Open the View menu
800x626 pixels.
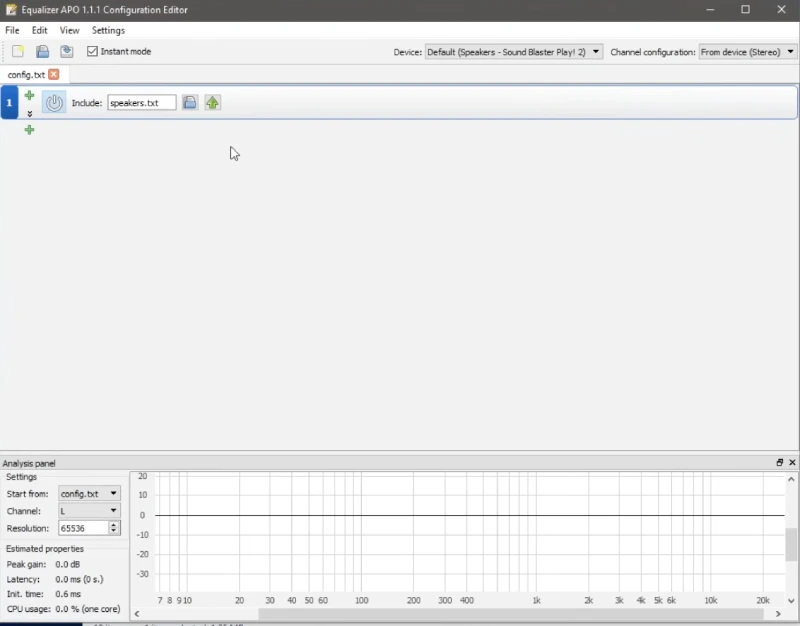[69, 31]
